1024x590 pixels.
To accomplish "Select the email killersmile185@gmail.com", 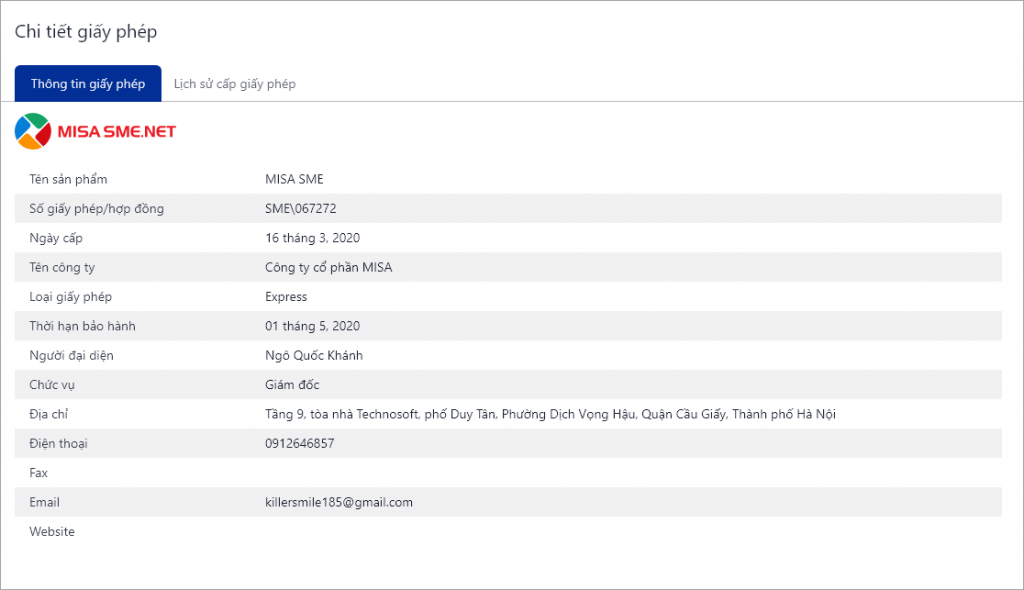I will (x=339, y=502).
